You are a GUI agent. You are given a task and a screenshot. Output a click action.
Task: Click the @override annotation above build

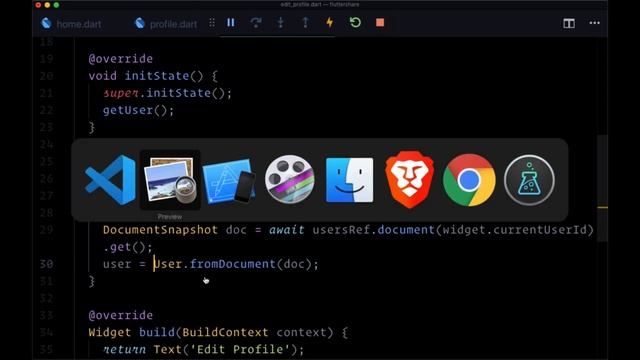point(121,315)
